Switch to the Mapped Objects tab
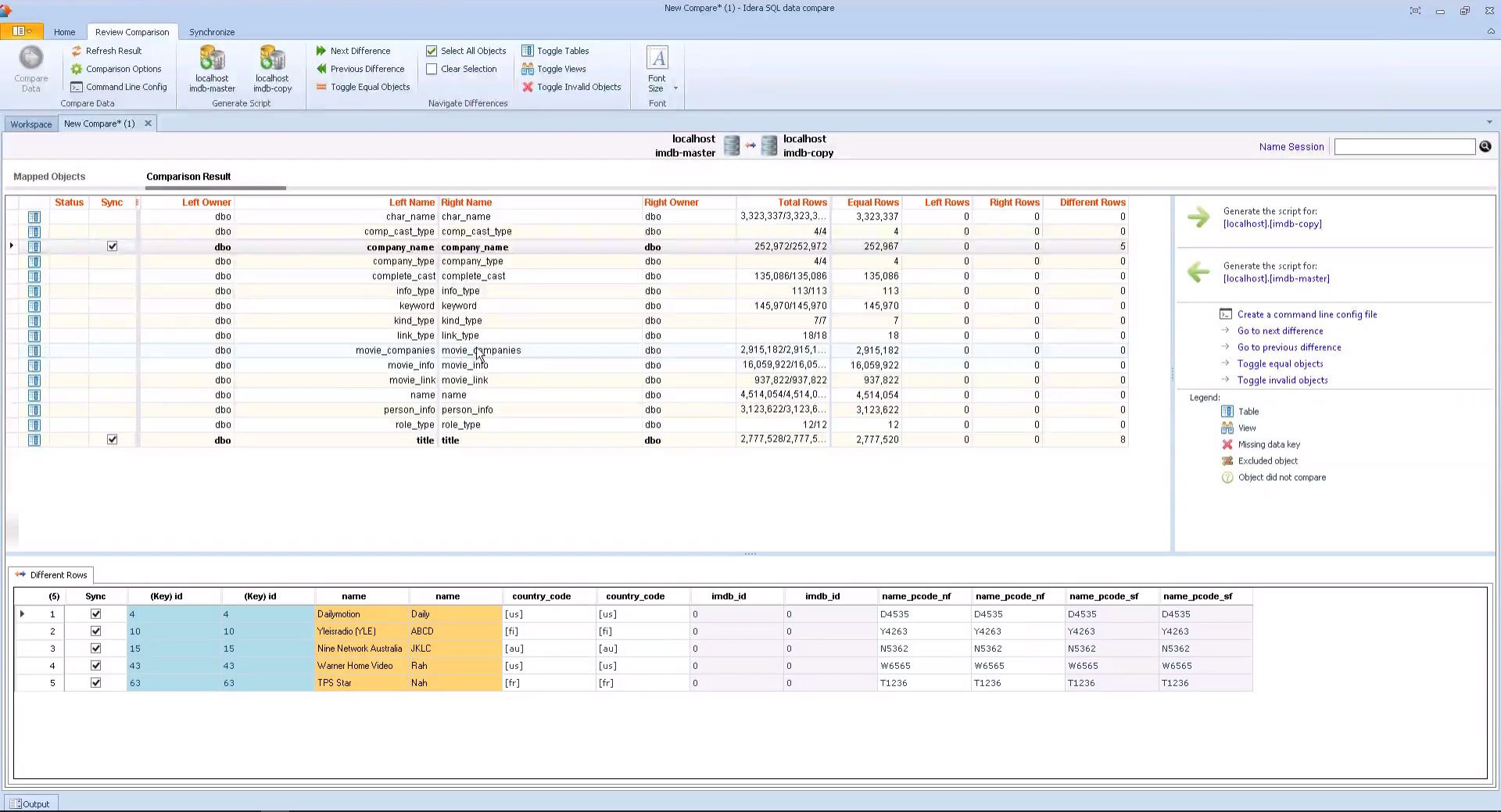 pos(49,177)
